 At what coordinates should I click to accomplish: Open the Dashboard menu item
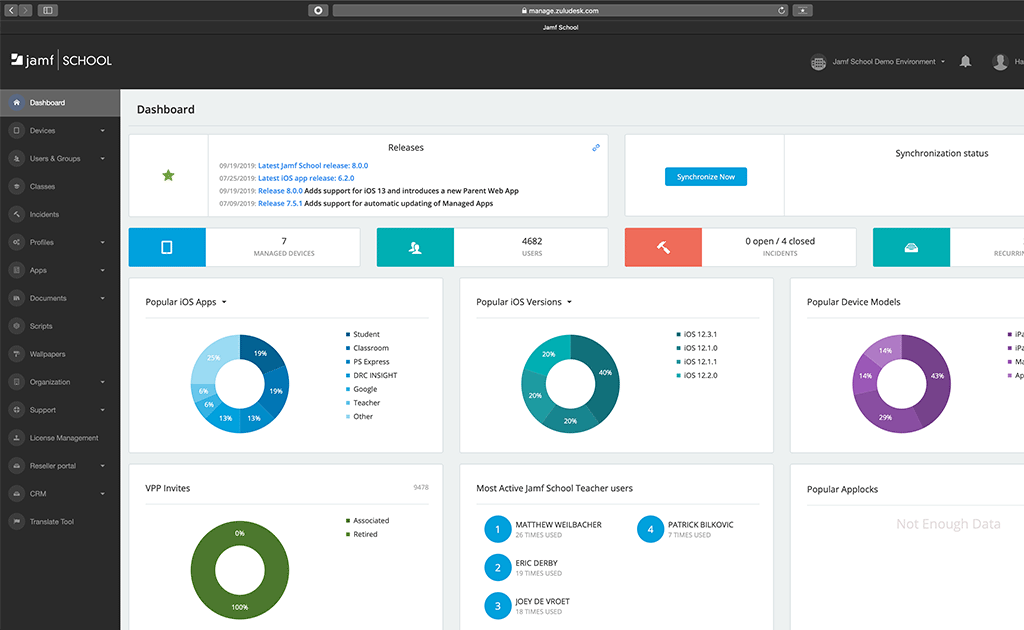click(x=60, y=102)
